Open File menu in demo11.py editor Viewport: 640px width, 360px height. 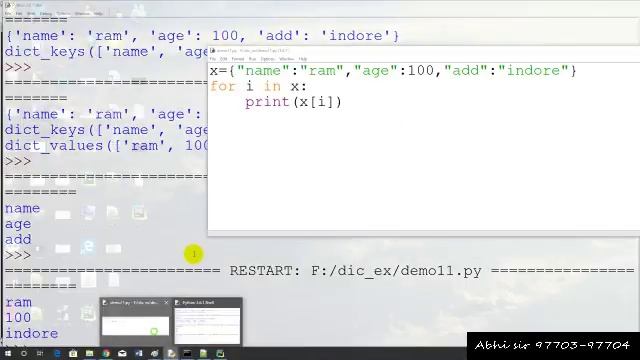pyautogui.click(x=213, y=59)
